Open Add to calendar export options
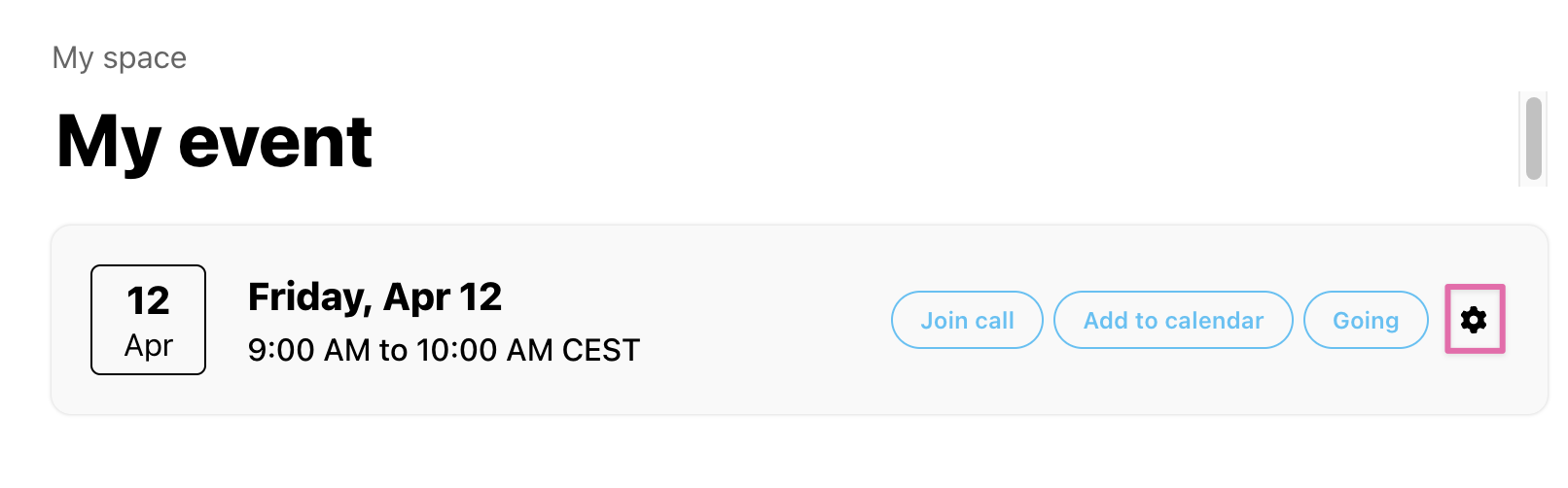The width and height of the screenshot is (1568, 488). click(1173, 320)
